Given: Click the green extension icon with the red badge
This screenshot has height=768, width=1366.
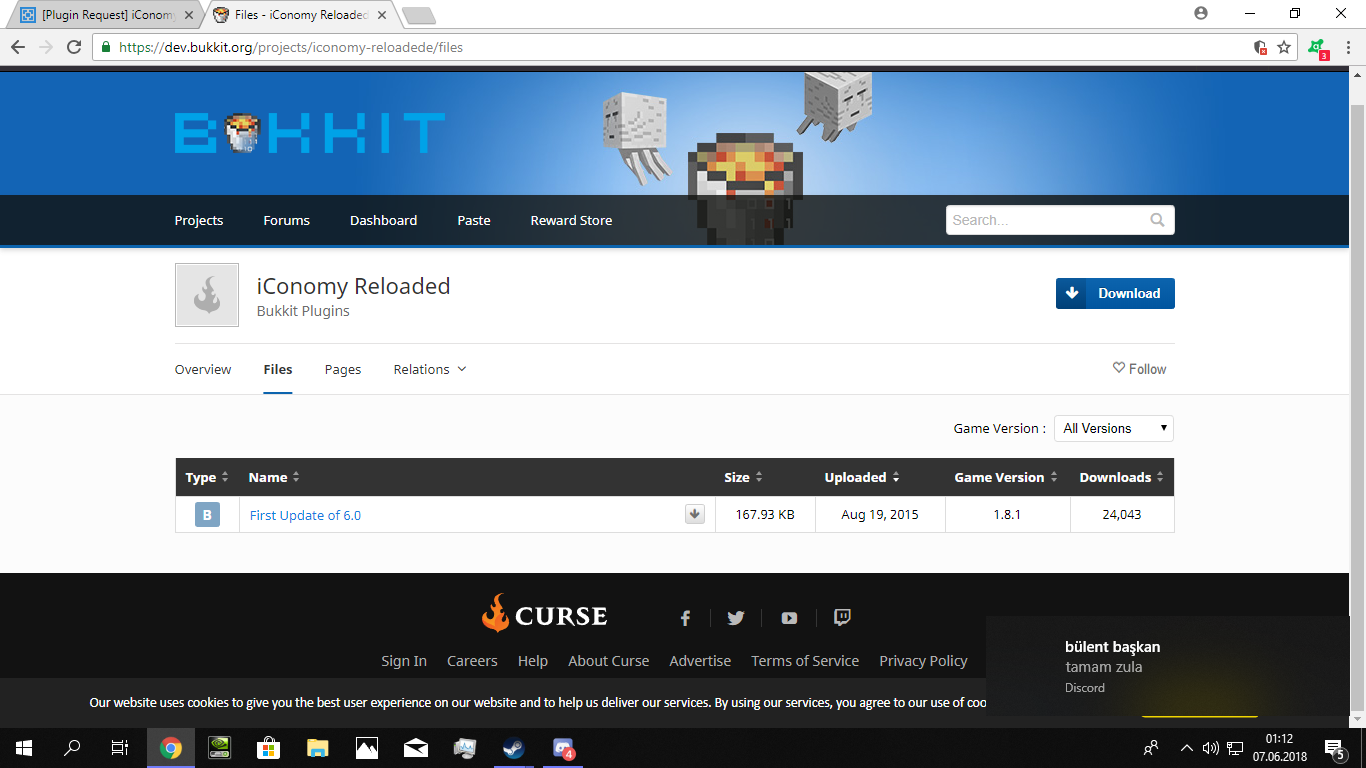Looking at the screenshot, I should point(1317,48).
